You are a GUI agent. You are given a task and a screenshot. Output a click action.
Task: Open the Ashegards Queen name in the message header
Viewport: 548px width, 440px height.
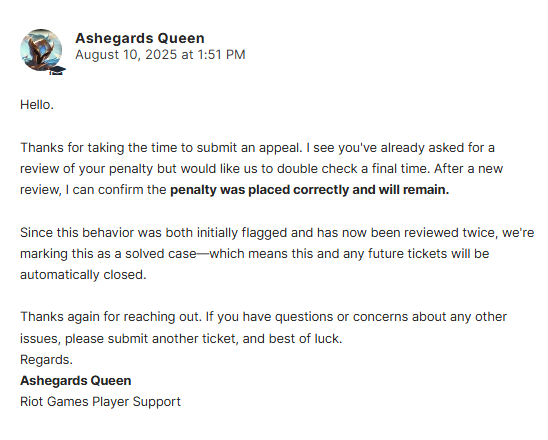point(140,38)
